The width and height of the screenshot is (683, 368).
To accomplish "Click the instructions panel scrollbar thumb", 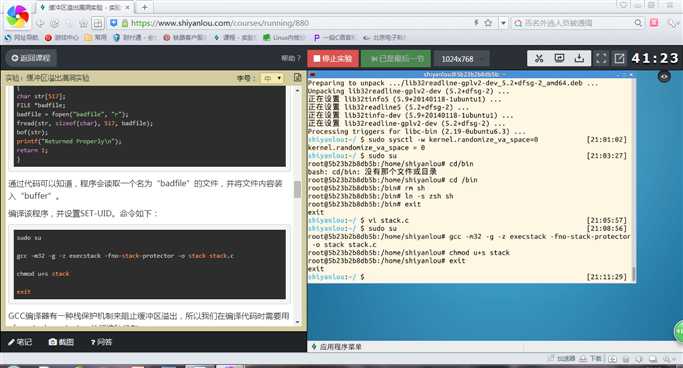I will coord(298,189).
